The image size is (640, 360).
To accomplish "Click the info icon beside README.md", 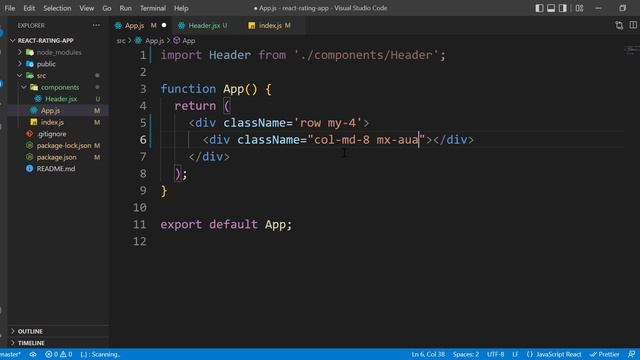I will [29, 169].
